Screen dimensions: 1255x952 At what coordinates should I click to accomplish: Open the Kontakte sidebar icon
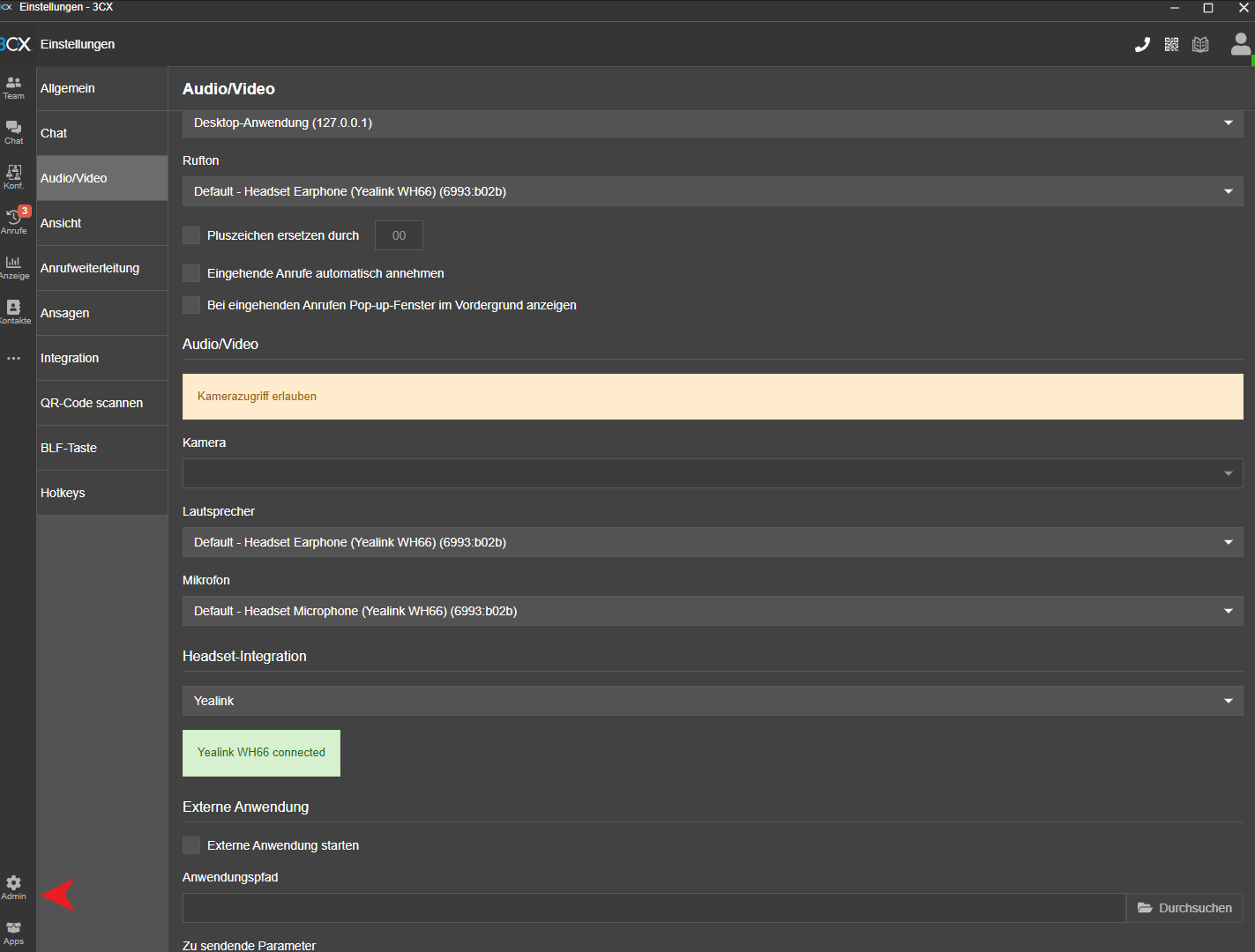(x=14, y=311)
